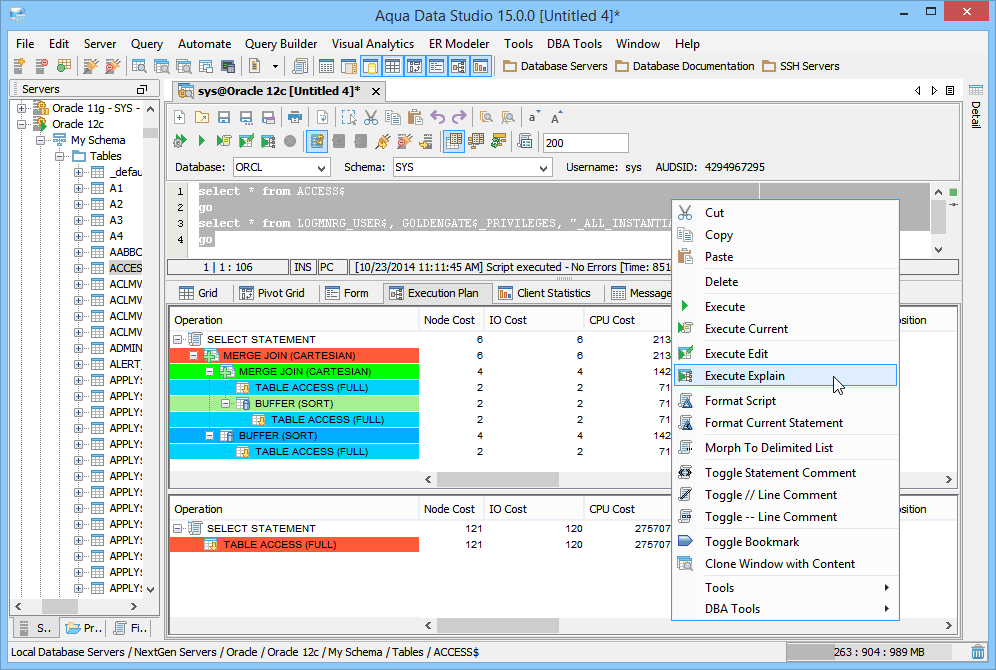
Task: Toggle the auto-commit database button
Action: [x=316, y=141]
